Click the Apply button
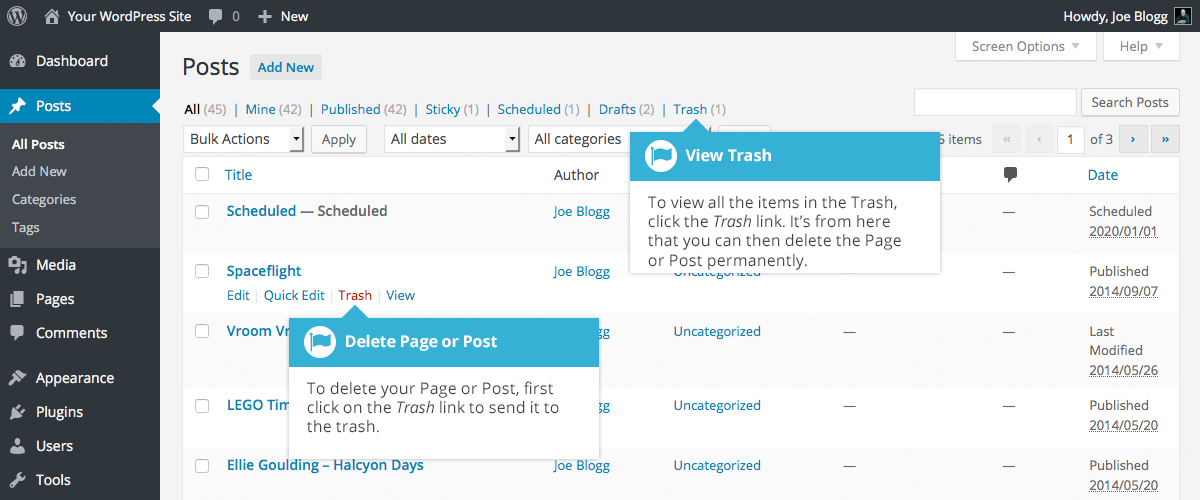 tap(339, 139)
